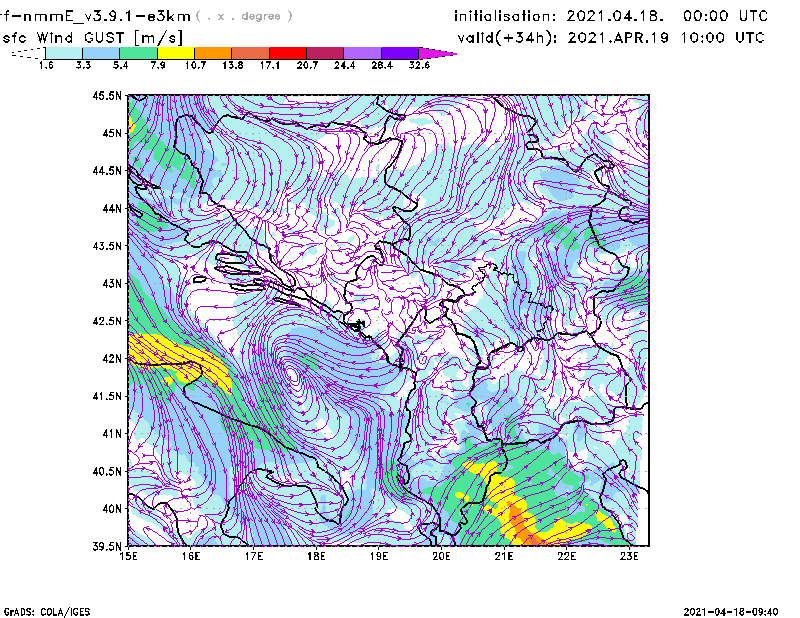Click the red 17.1–20.7 legend swatch
Screen dimensions: 800x618
click(x=288, y=53)
